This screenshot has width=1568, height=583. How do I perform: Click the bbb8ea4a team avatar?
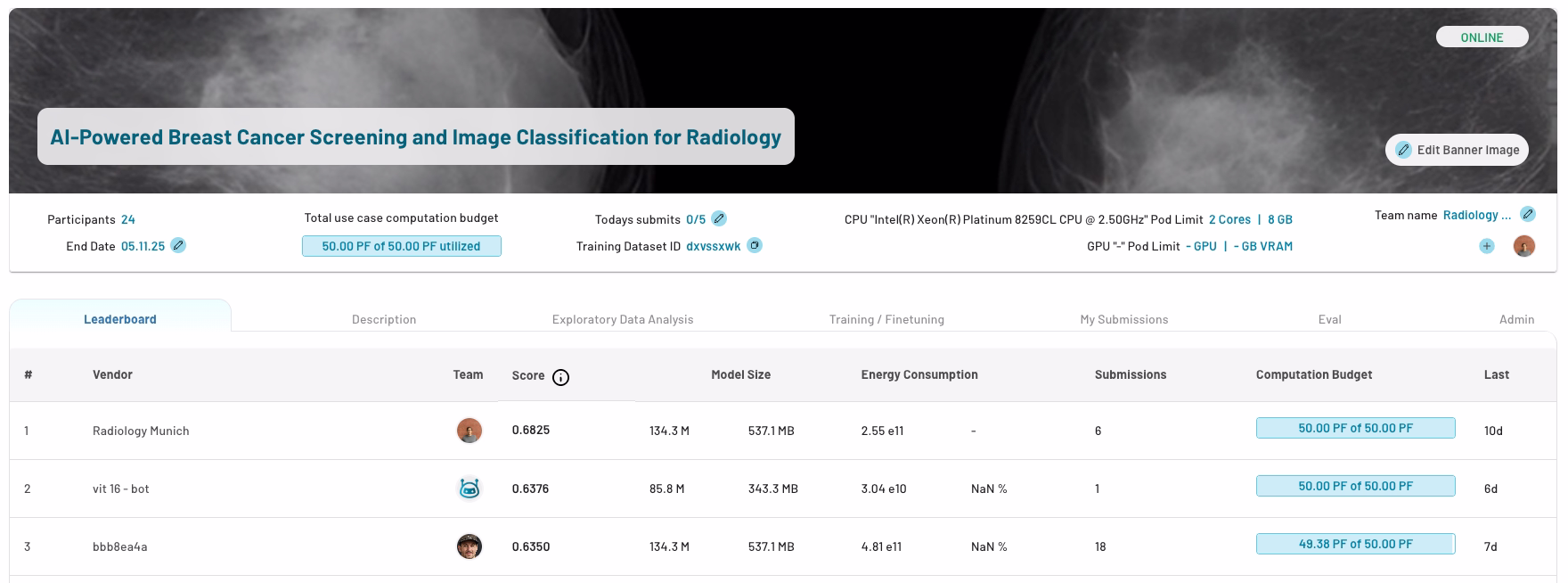469,546
